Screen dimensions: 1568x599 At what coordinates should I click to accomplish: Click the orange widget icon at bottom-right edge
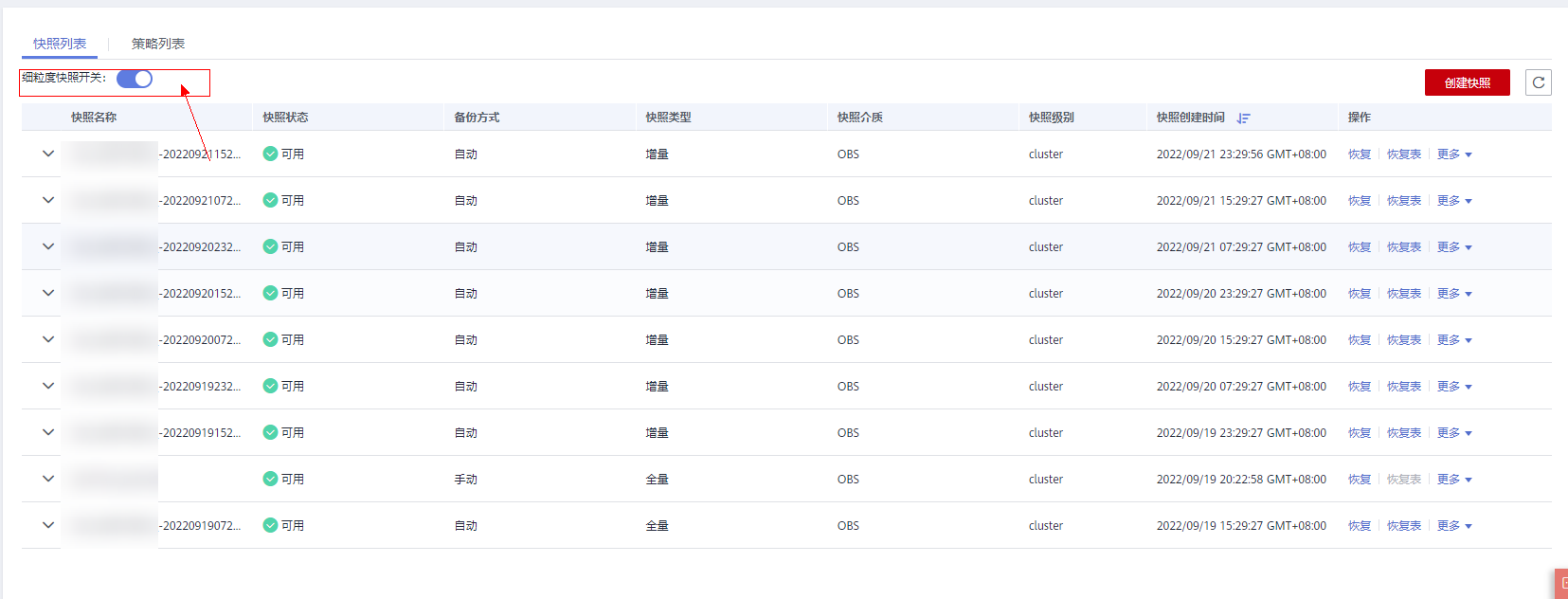pyautogui.click(x=1561, y=583)
